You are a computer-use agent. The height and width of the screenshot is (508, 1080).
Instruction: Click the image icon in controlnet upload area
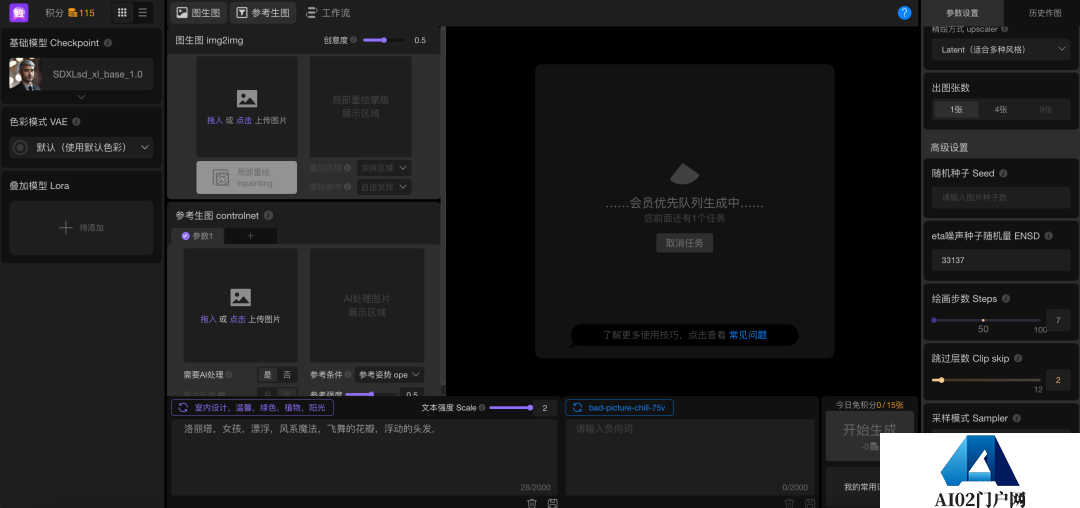tap(240, 297)
